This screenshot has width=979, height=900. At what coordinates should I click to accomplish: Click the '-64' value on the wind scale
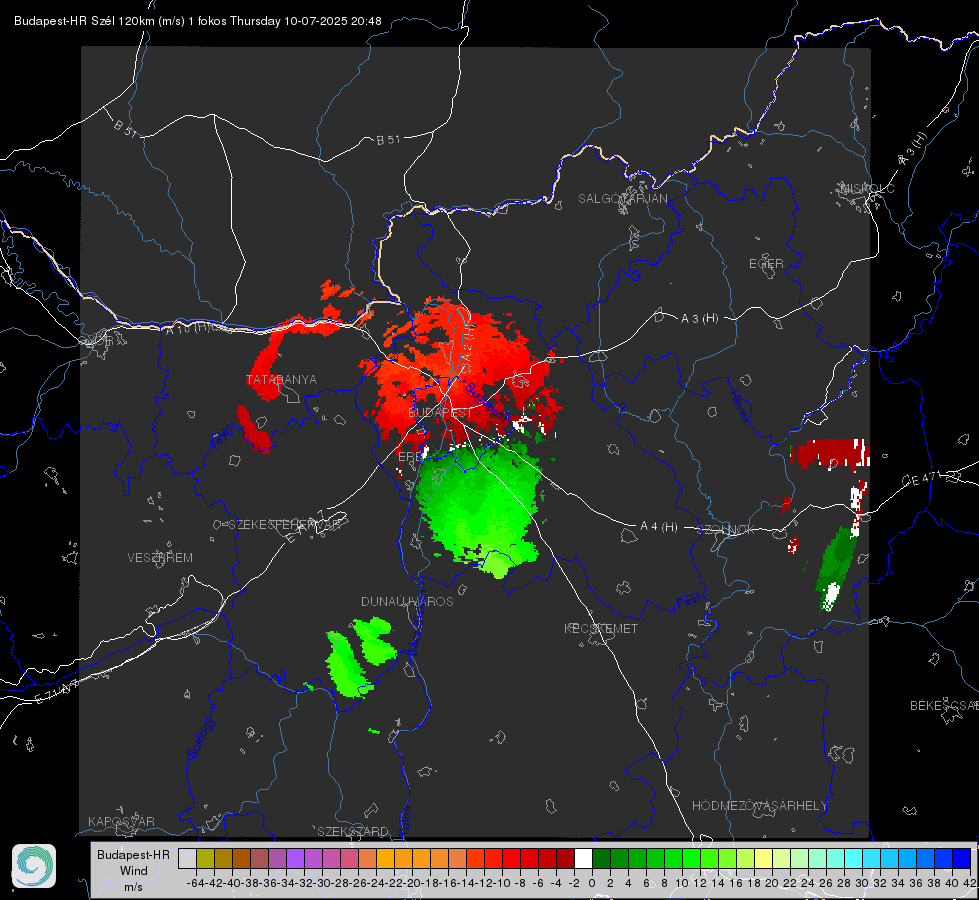(x=196, y=883)
